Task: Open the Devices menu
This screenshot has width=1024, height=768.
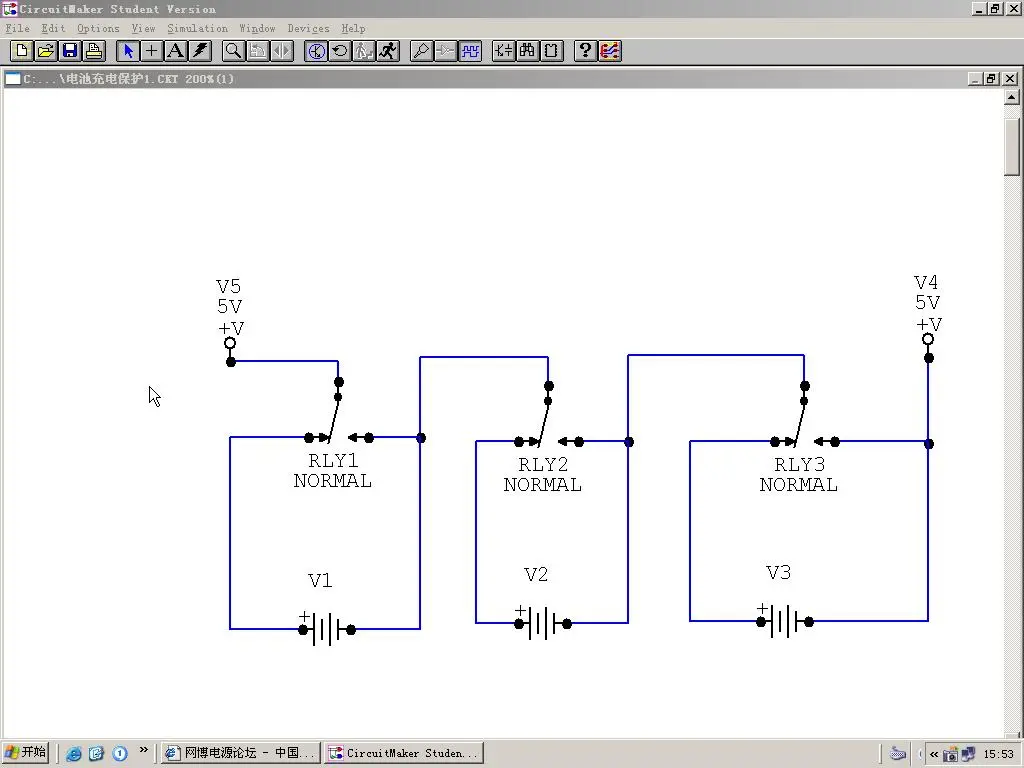Action: pos(308,28)
